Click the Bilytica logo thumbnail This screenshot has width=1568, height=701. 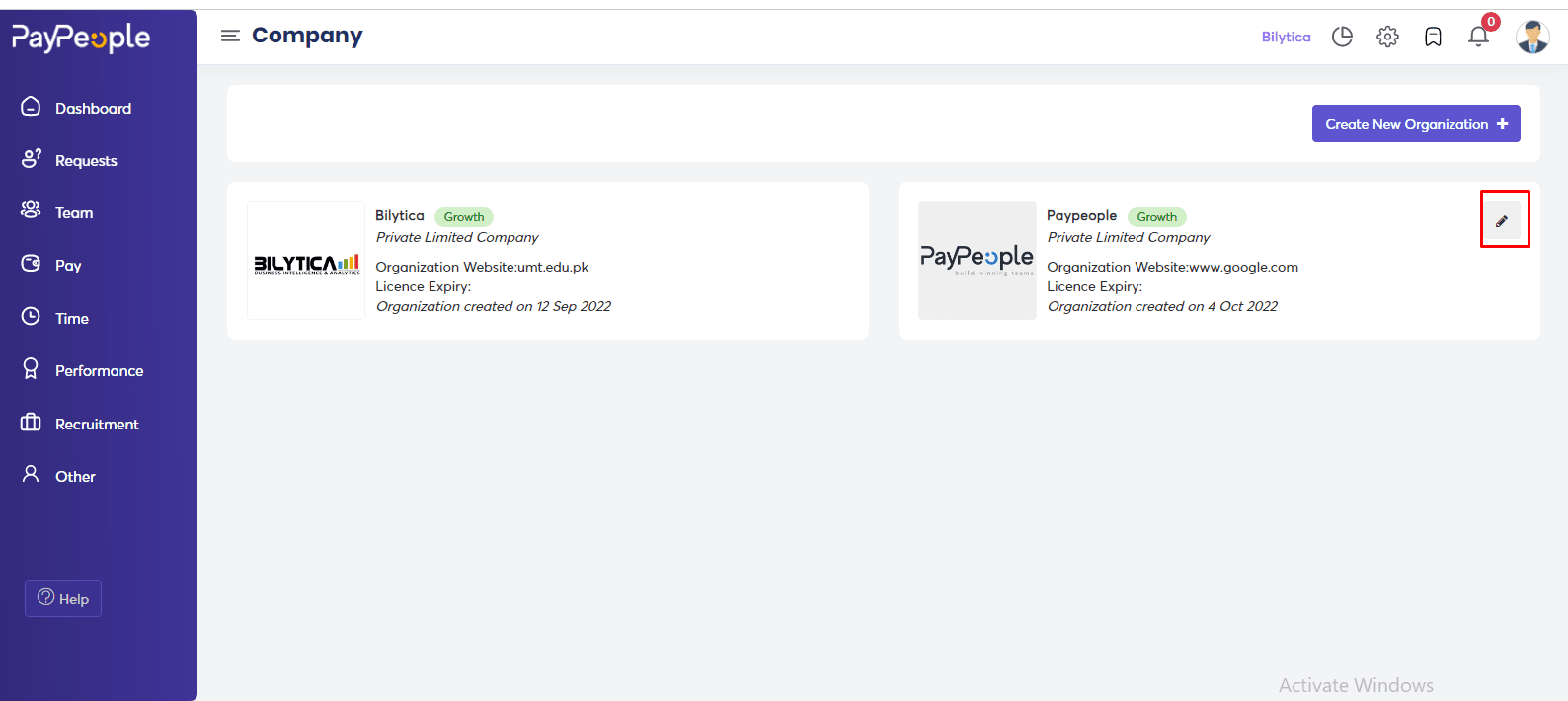[306, 261]
